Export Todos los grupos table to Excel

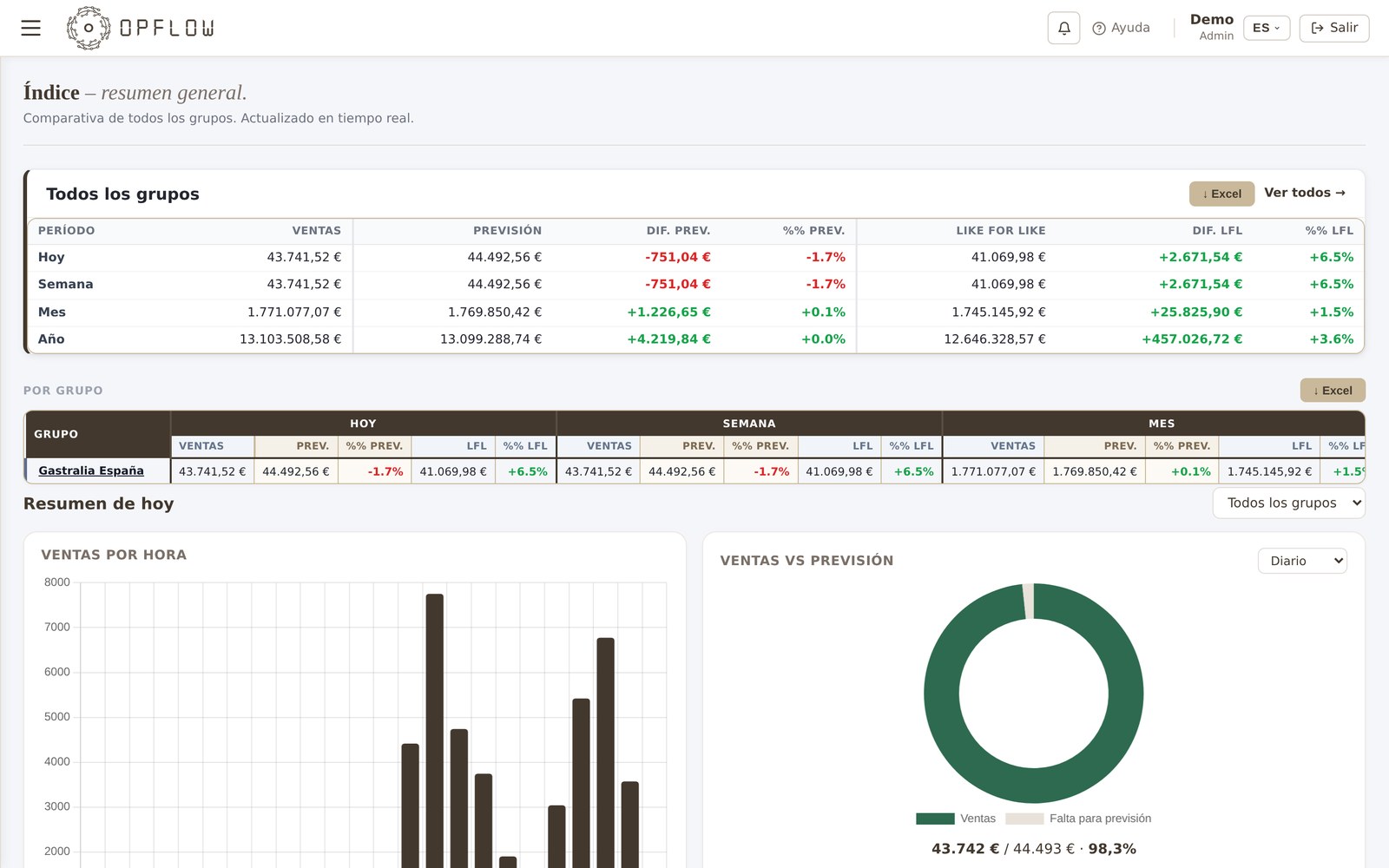[x=1221, y=194]
